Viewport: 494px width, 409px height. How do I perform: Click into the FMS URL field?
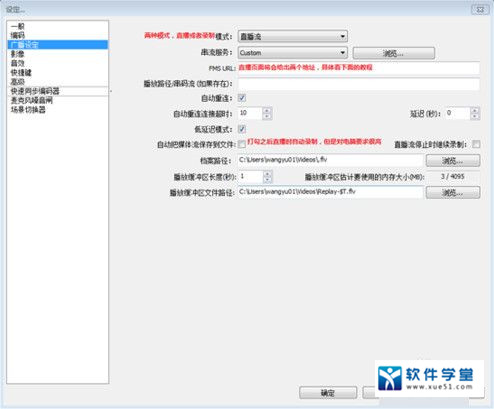(x=359, y=68)
